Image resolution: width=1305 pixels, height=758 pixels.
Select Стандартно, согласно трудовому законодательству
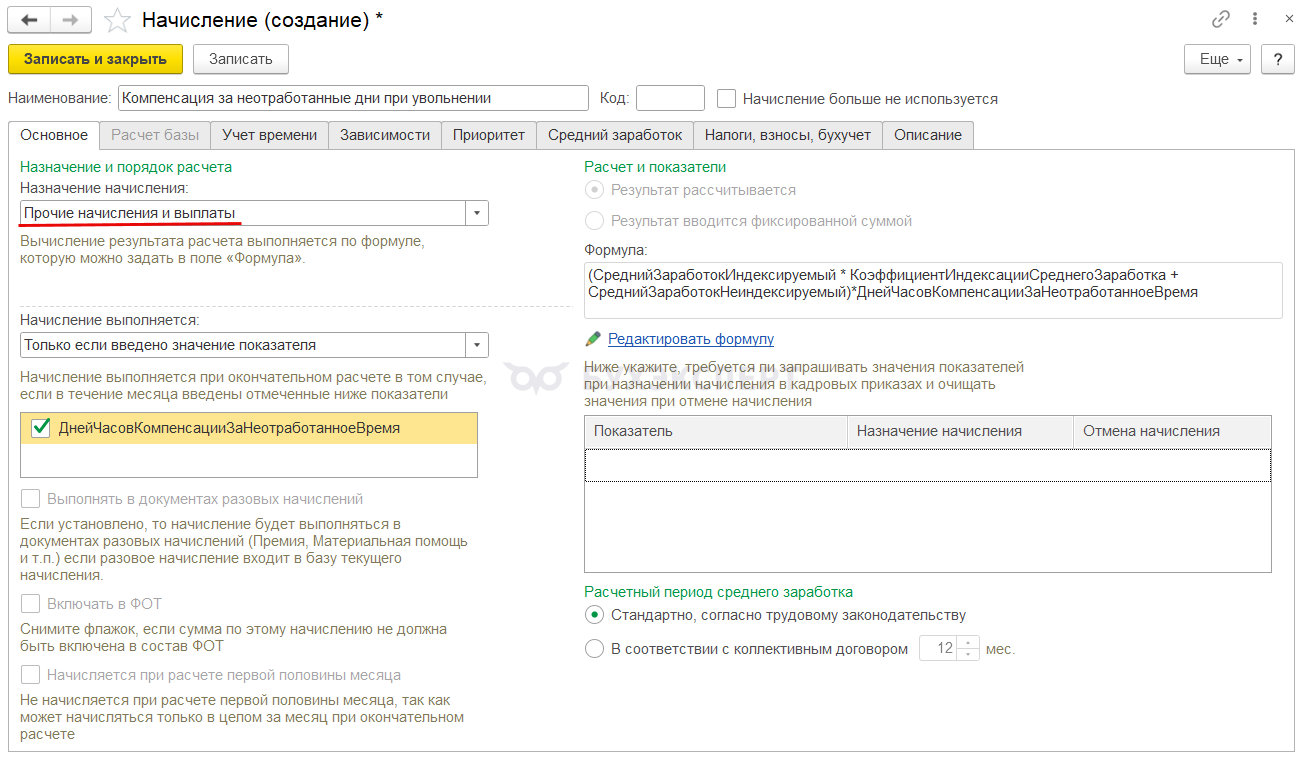coord(595,615)
